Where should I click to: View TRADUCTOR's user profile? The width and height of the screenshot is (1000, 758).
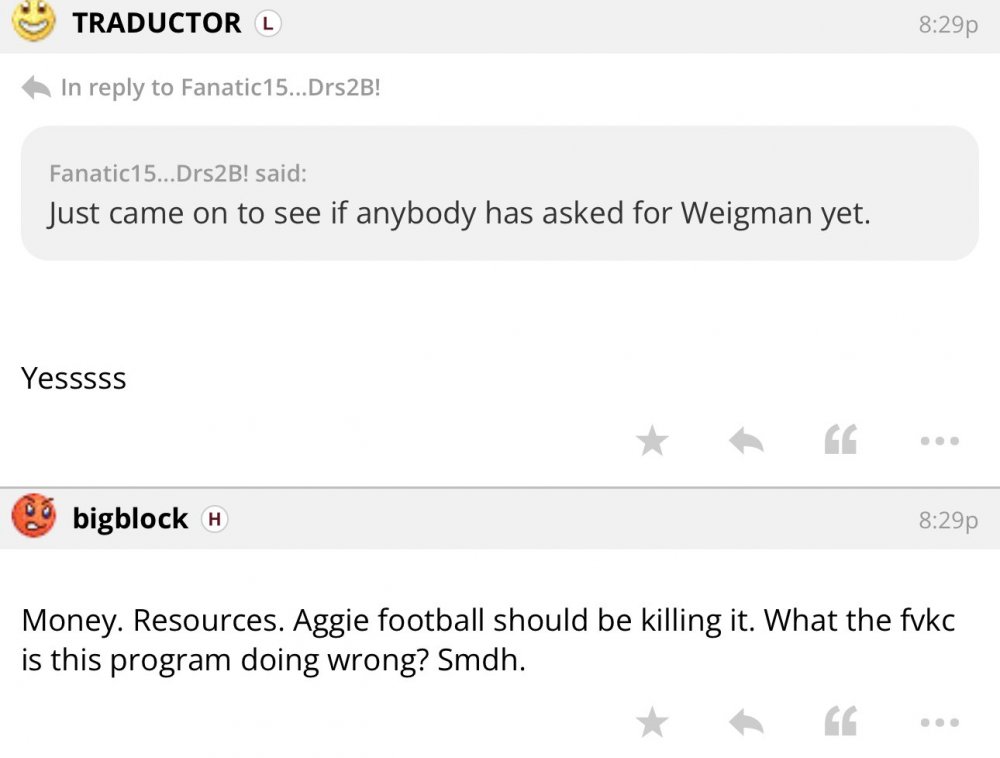tap(157, 22)
